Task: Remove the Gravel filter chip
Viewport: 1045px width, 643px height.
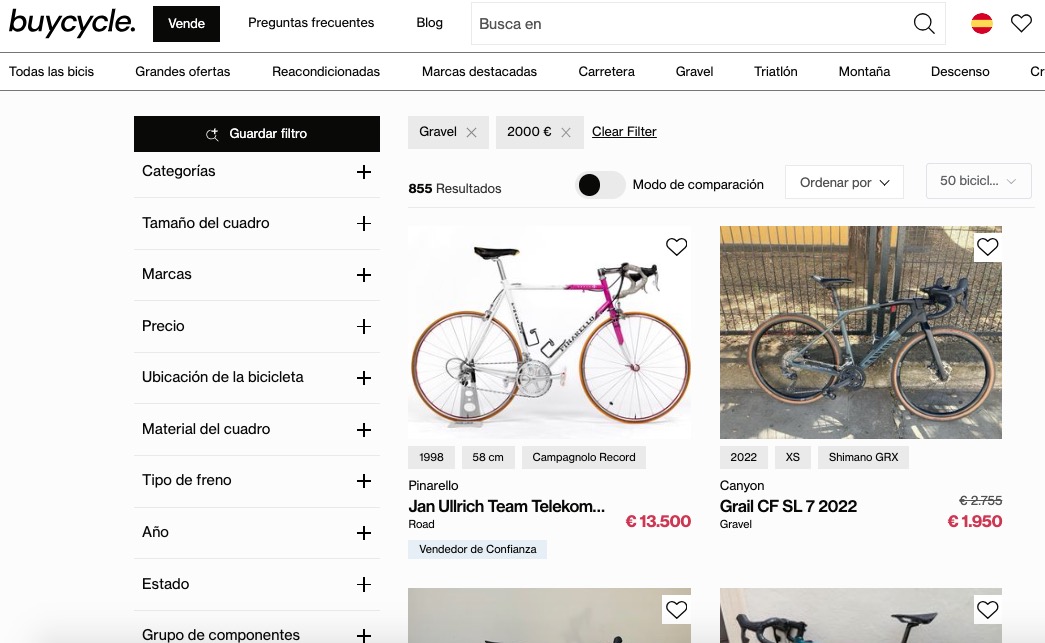Action: pos(471,132)
